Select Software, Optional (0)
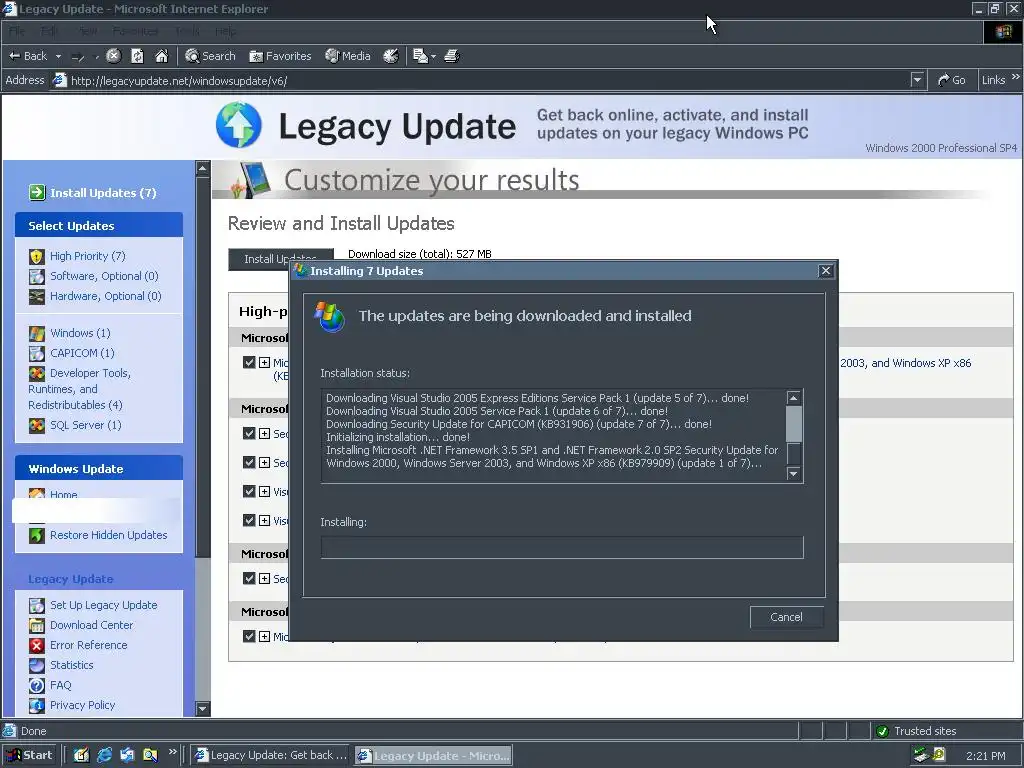Screen dimensions: 1024x768 point(104,276)
